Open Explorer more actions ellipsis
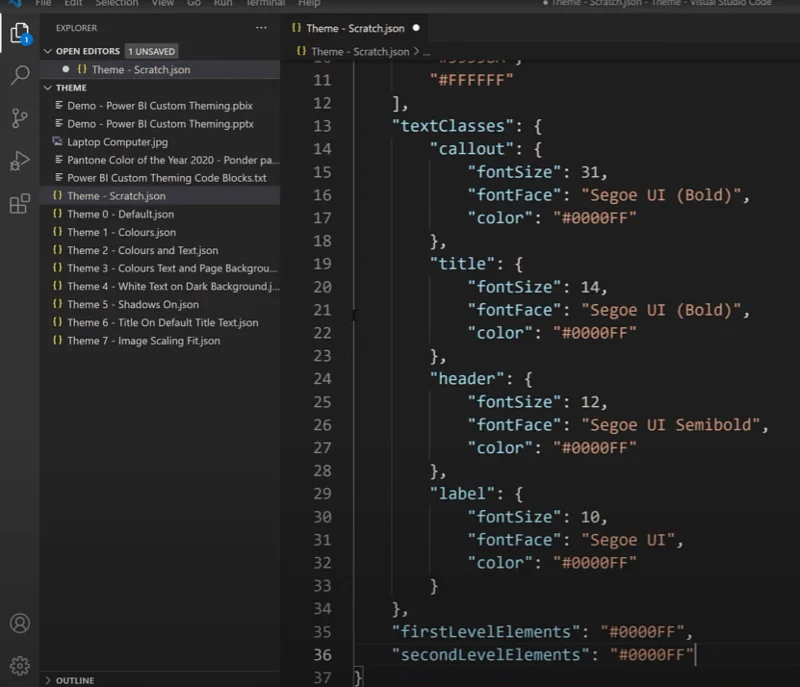Screen dimensions: 800x687 [x=261, y=28]
